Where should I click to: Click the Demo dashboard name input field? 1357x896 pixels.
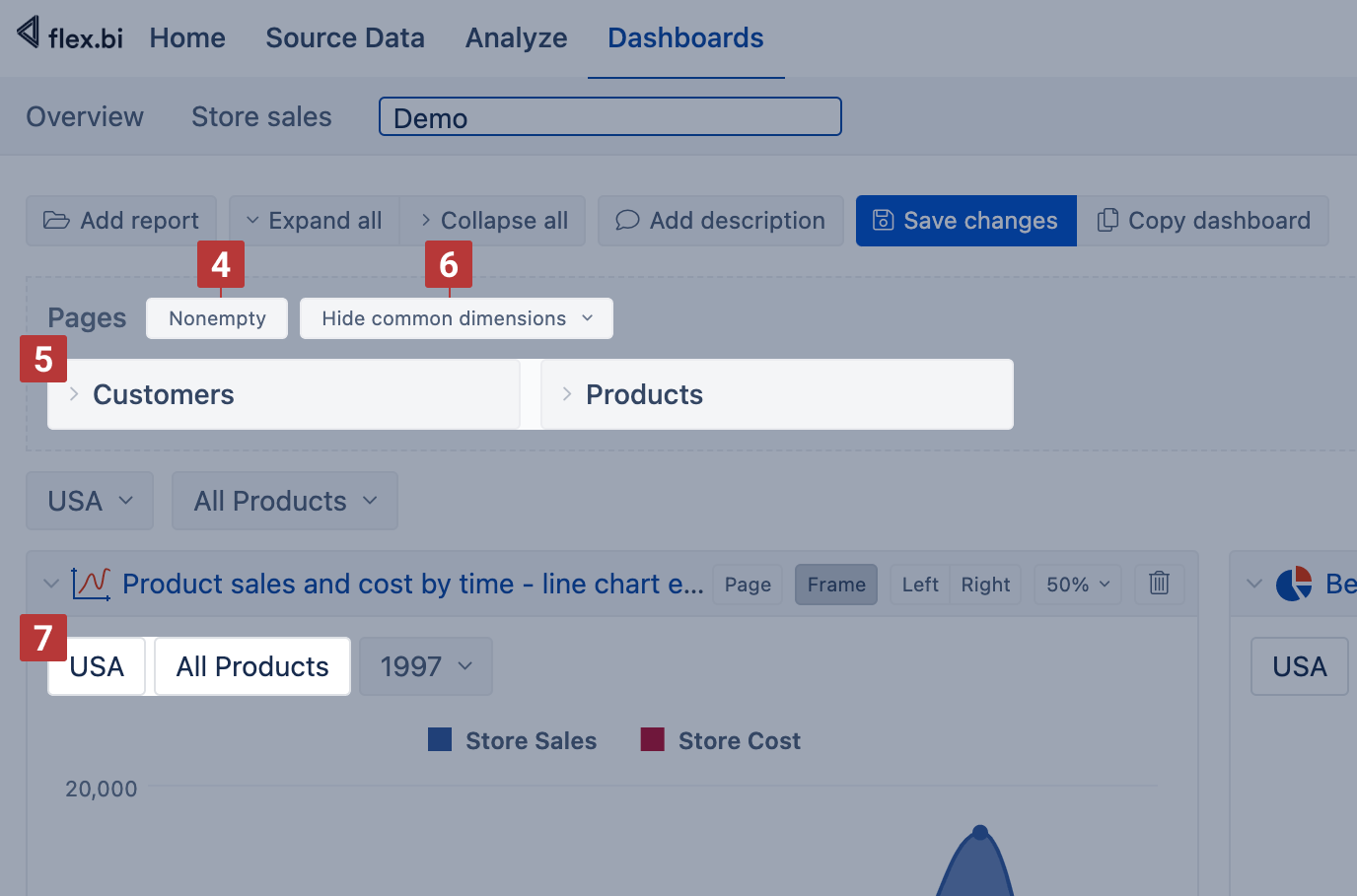[x=609, y=117]
